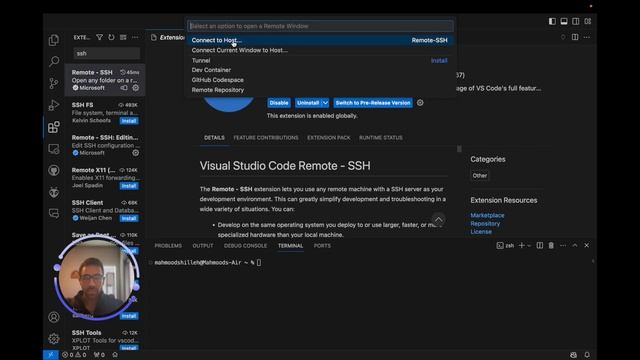The image size is (640, 360).
Task: Toggle the bottom panel layout icon
Action: [x=564, y=21]
